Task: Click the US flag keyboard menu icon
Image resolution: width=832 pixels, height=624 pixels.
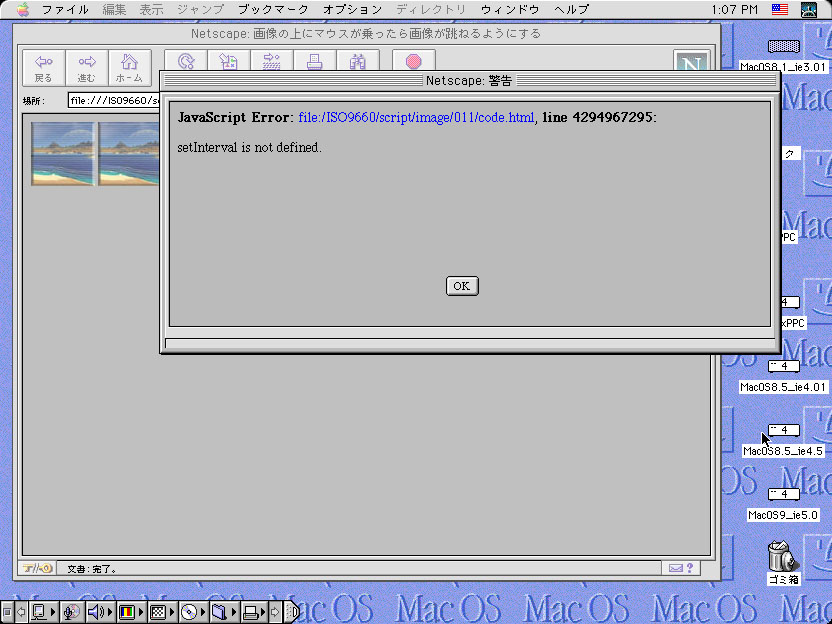Action: [x=780, y=10]
